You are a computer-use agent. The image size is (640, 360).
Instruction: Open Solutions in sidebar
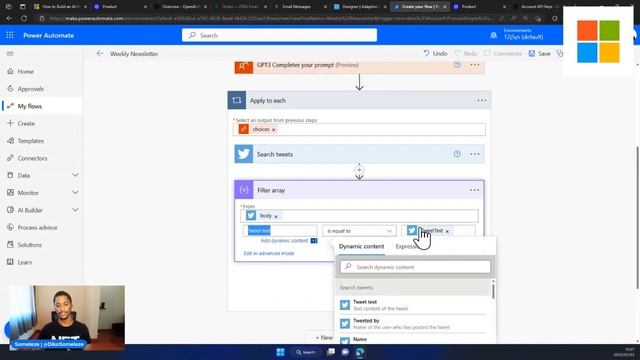coord(29,245)
